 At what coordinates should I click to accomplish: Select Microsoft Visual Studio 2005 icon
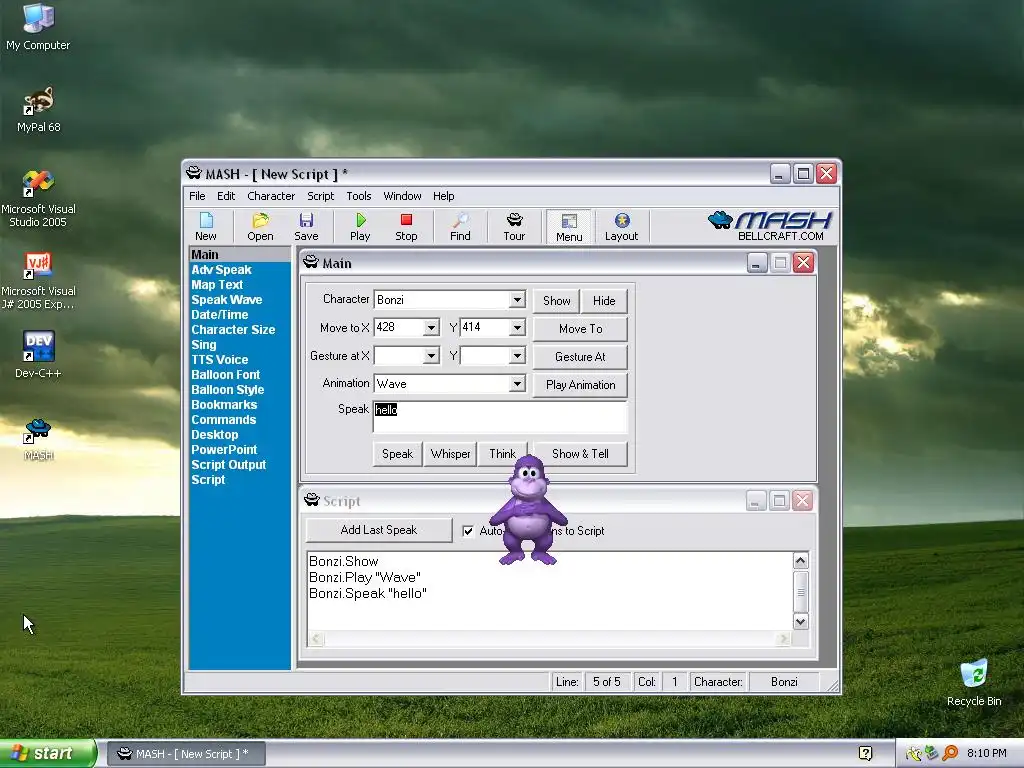point(38,199)
